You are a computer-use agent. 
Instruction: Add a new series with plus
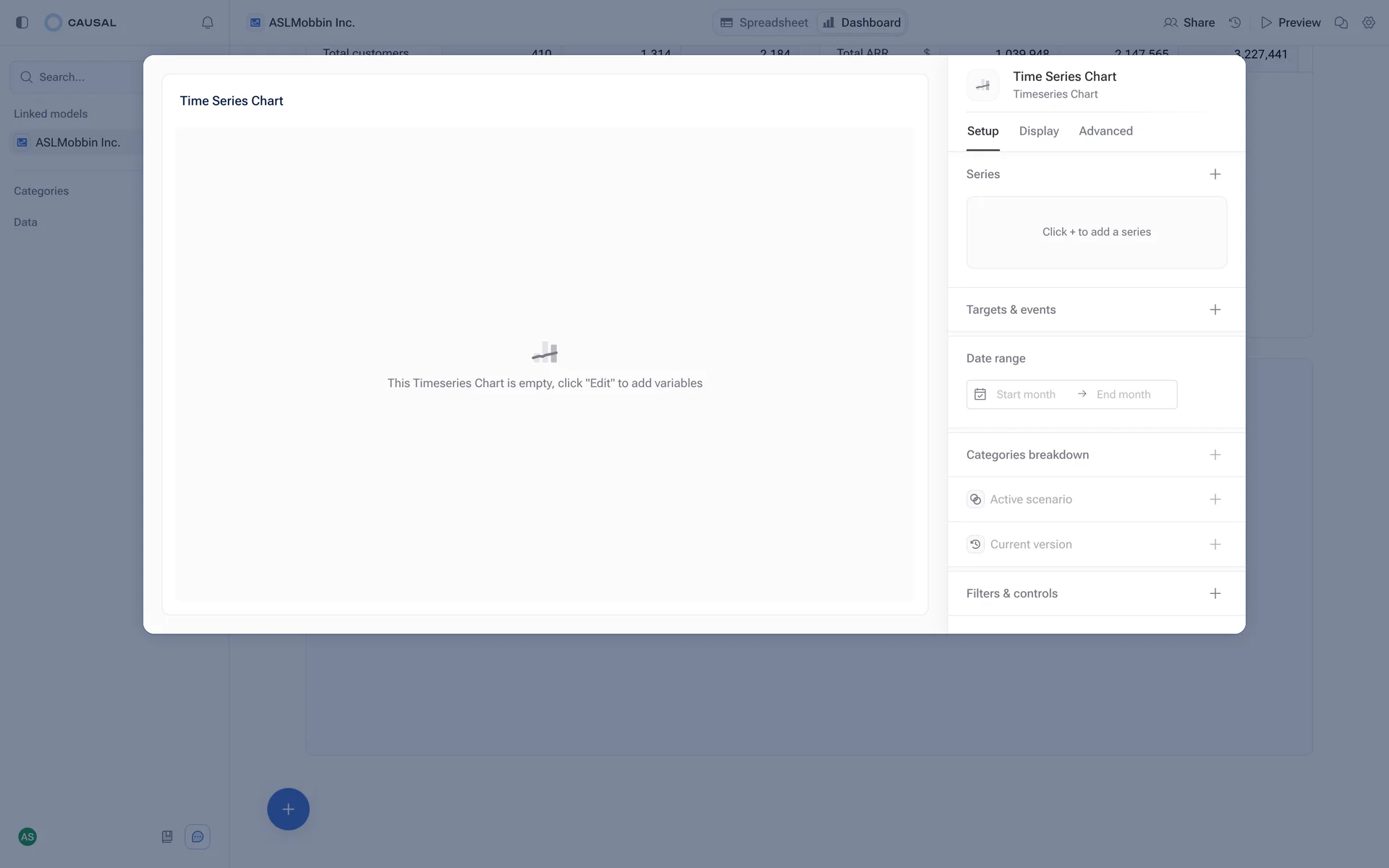pyautogui.click(x=1215, y=174)
